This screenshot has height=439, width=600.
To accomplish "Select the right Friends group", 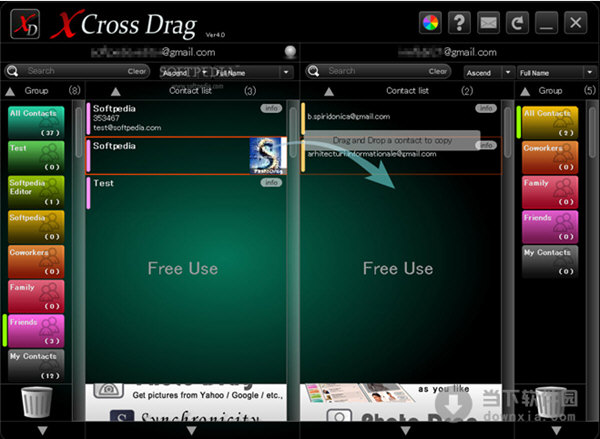I will (550, 227).
